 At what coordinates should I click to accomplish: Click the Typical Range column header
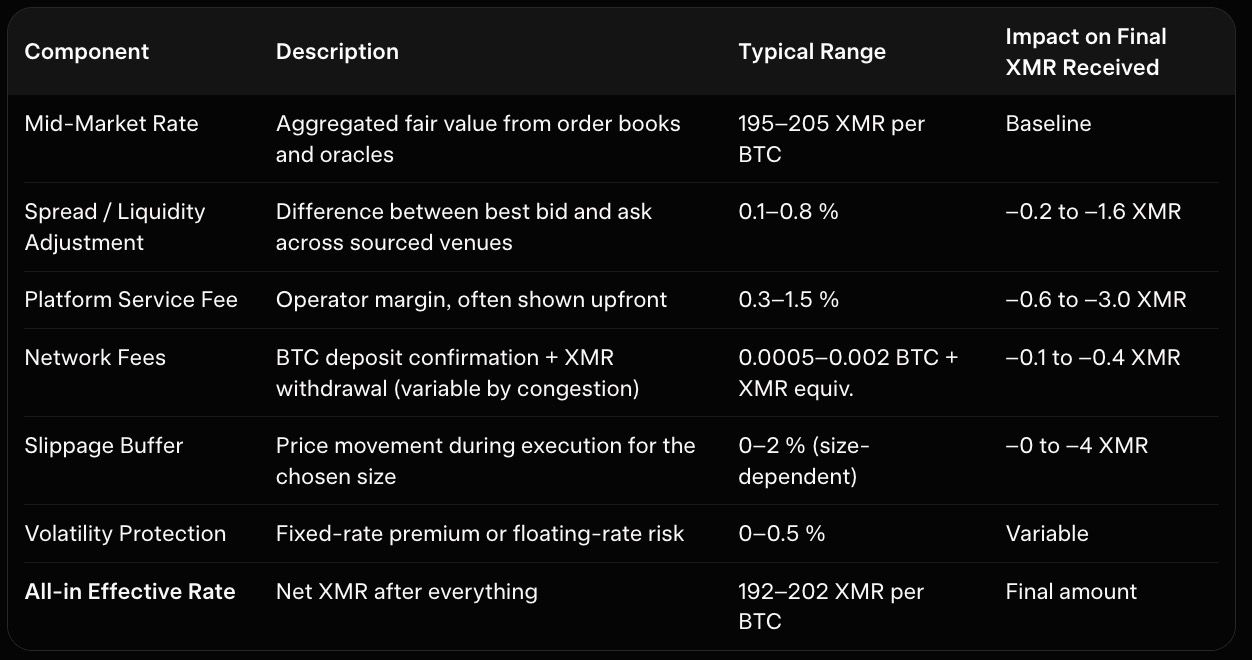pos(812,52)
